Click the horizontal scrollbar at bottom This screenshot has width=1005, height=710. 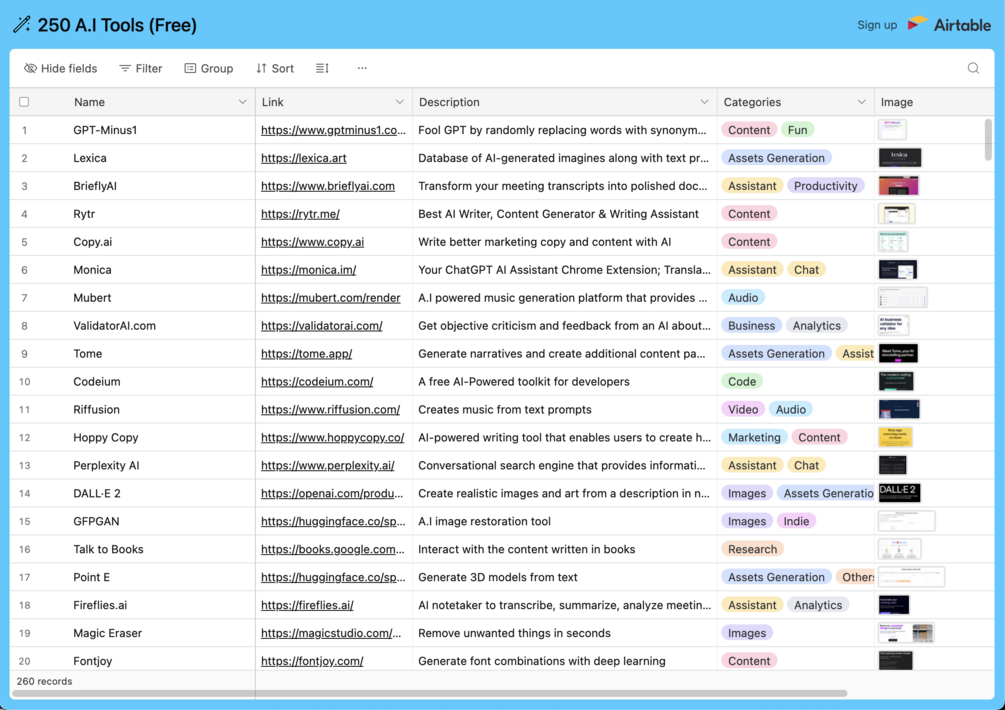[429, 693]
